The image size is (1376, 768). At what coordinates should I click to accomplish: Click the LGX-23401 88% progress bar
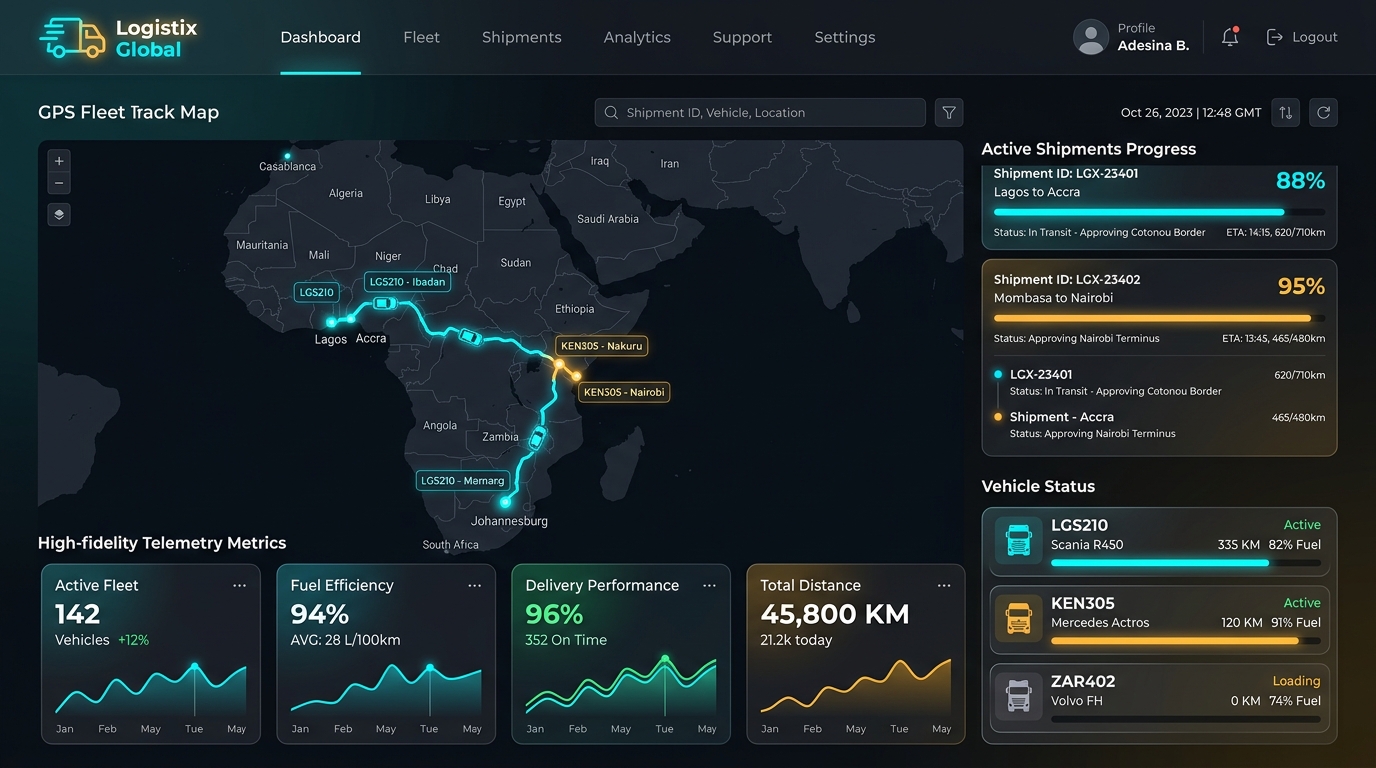pos(1159,212)
